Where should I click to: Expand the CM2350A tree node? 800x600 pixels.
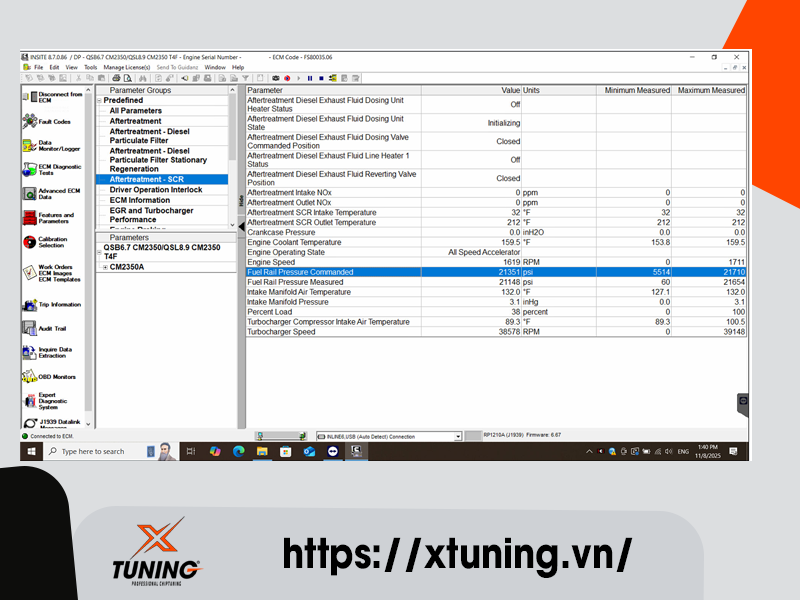pos(105,267)
